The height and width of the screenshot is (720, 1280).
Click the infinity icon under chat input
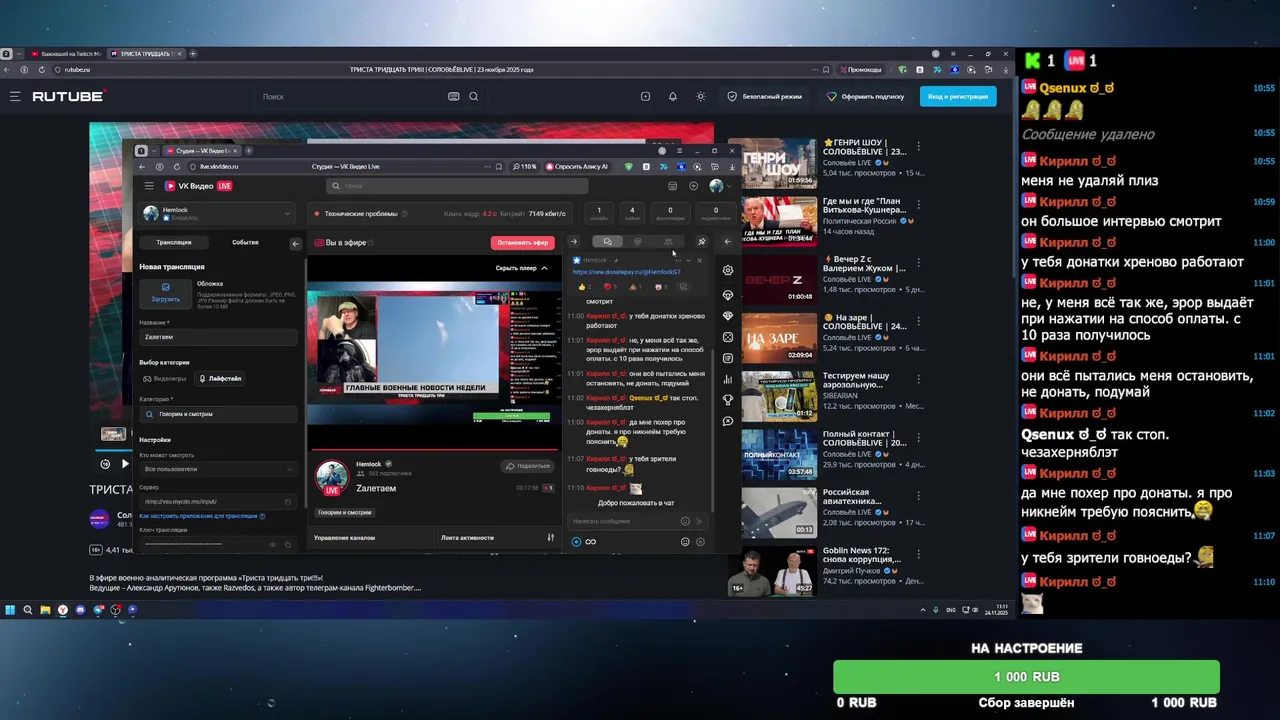(x=591, y=542)
